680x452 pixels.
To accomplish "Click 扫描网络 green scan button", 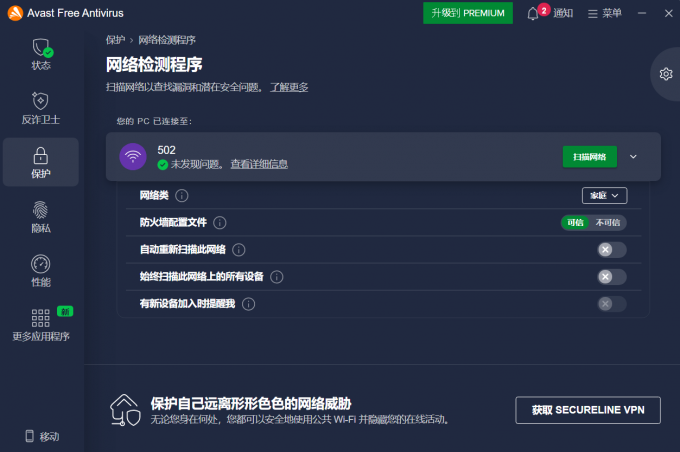I will tap(589, 157).
